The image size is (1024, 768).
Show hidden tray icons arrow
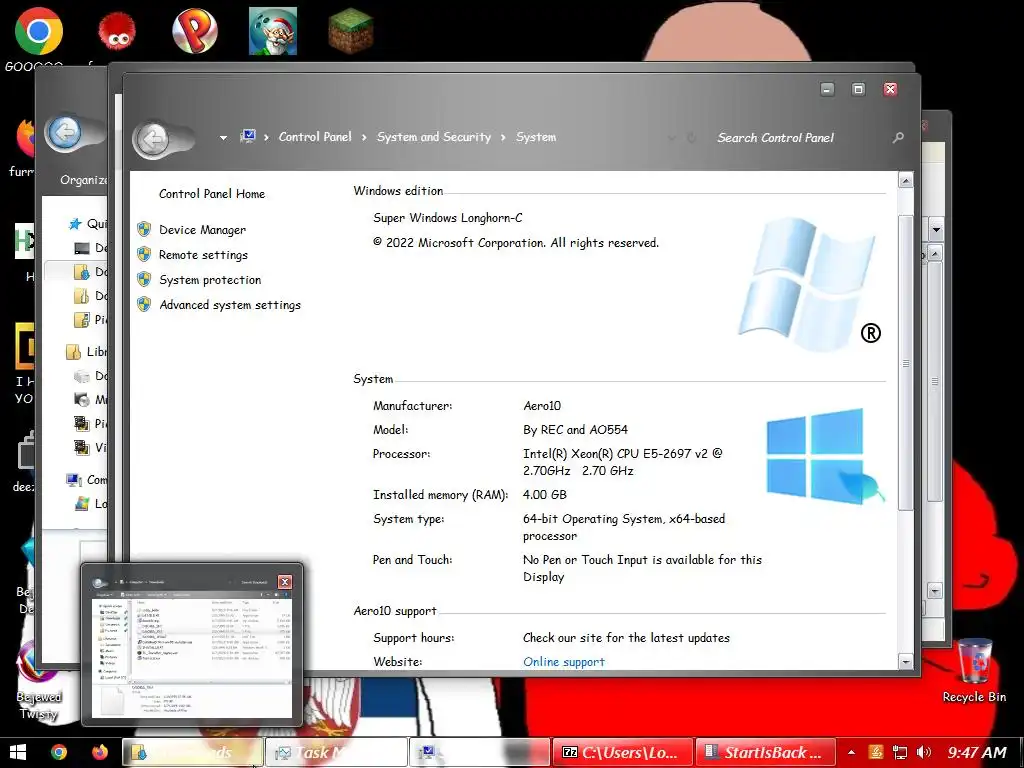[x=851, y=753]
